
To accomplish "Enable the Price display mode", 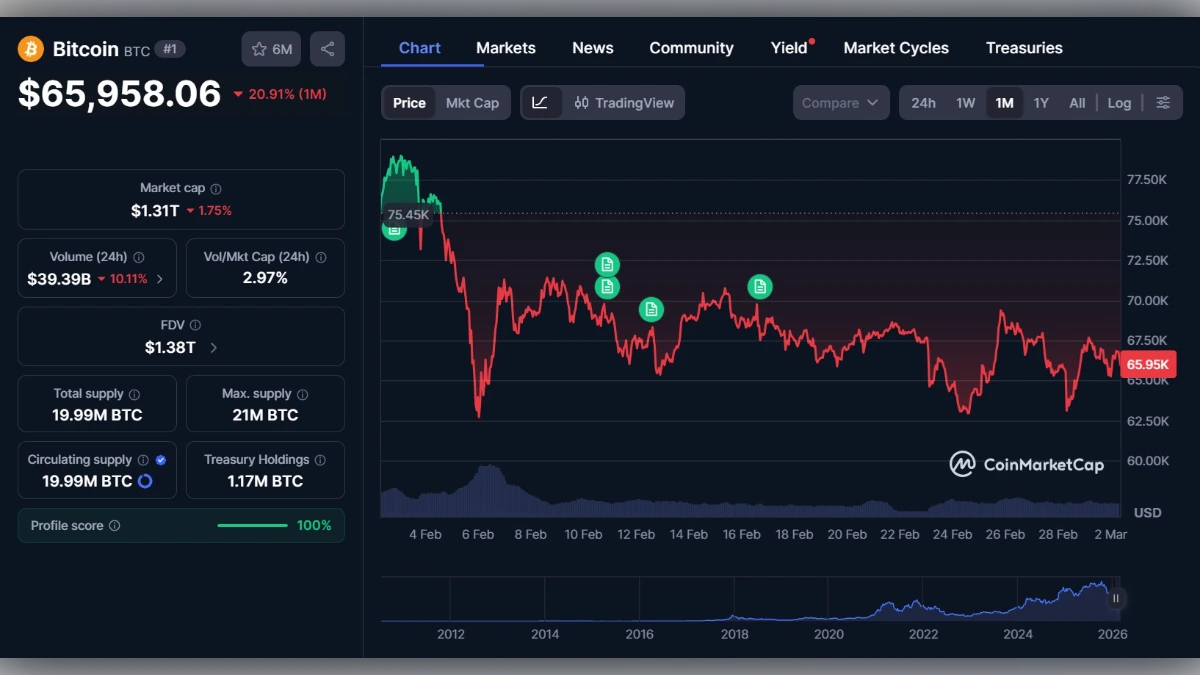I will [x=408, y=102].
